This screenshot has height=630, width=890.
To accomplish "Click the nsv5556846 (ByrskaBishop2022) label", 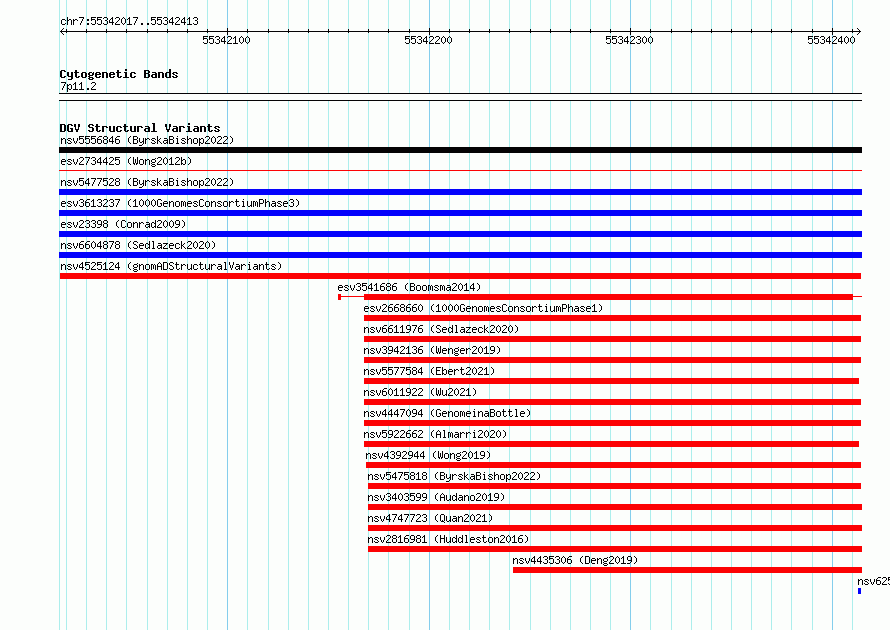I will (147, 140).
